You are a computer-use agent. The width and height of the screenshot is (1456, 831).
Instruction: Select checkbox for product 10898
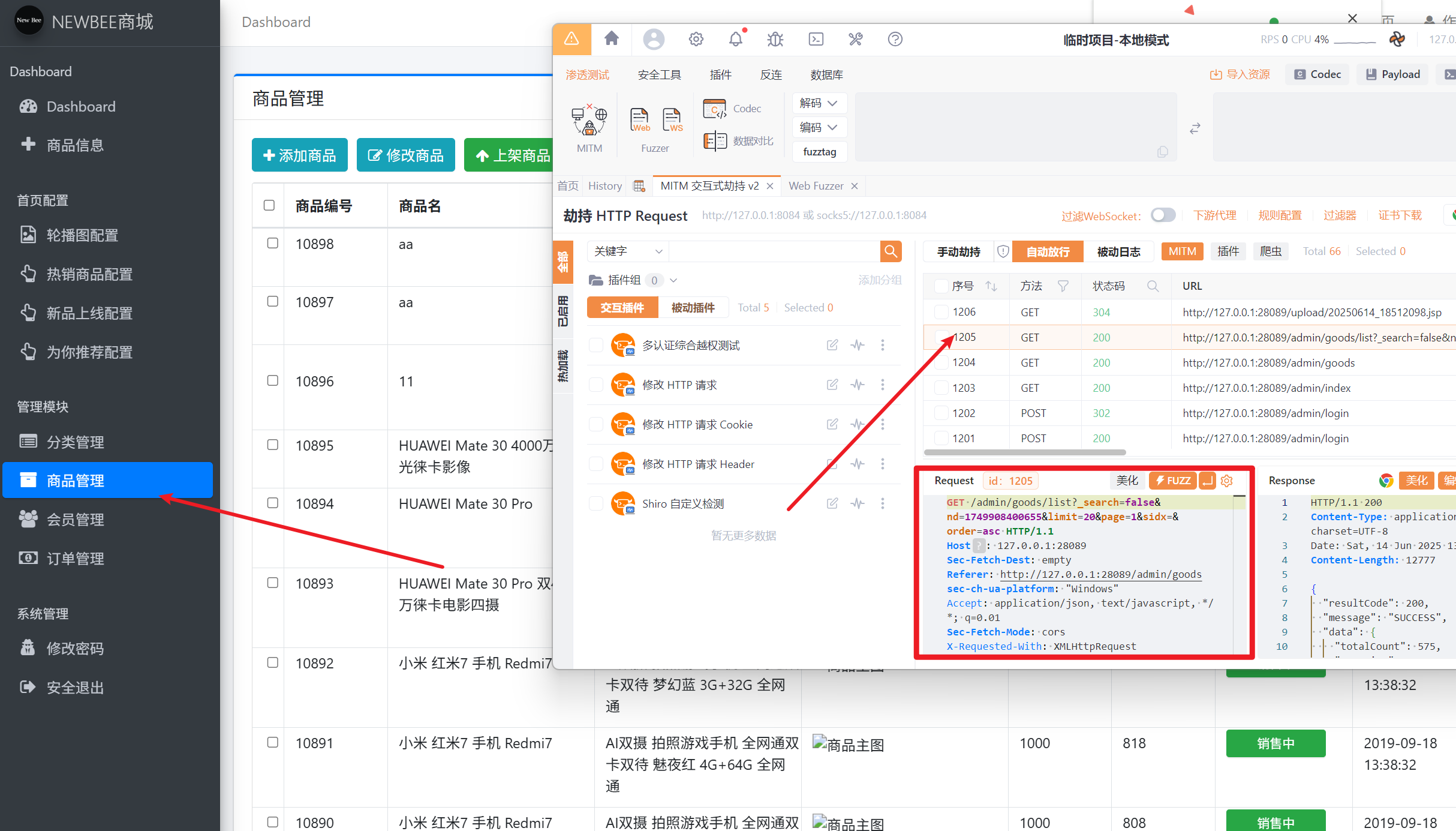pos(272,244)
